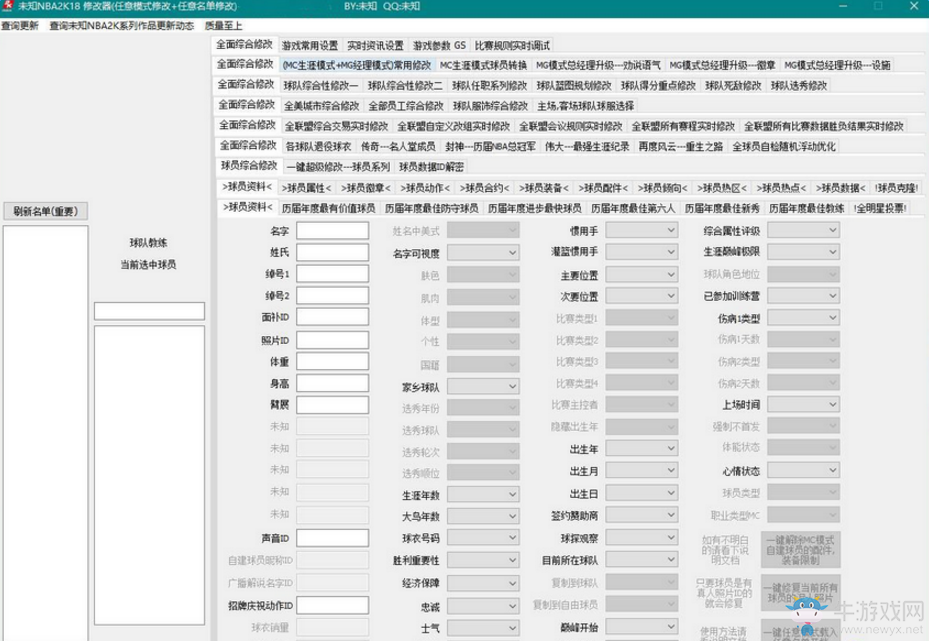
Task: Click the 刷新名单(重要) button
Action: [46, 211]
